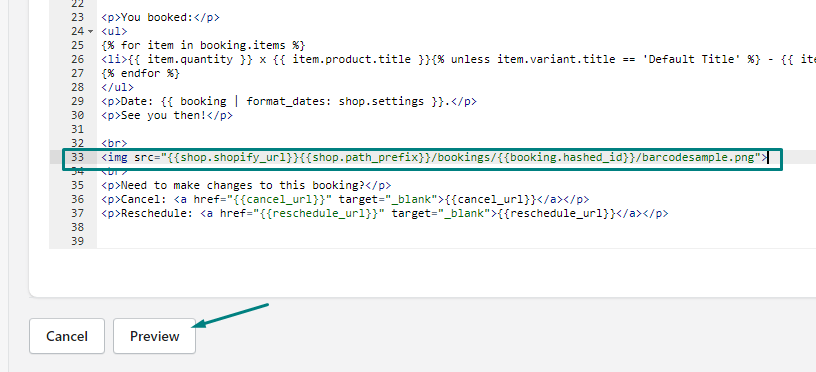This screenshot has width=816, height=372.
Task: Click the Cancel button
Action: (67, 336)
